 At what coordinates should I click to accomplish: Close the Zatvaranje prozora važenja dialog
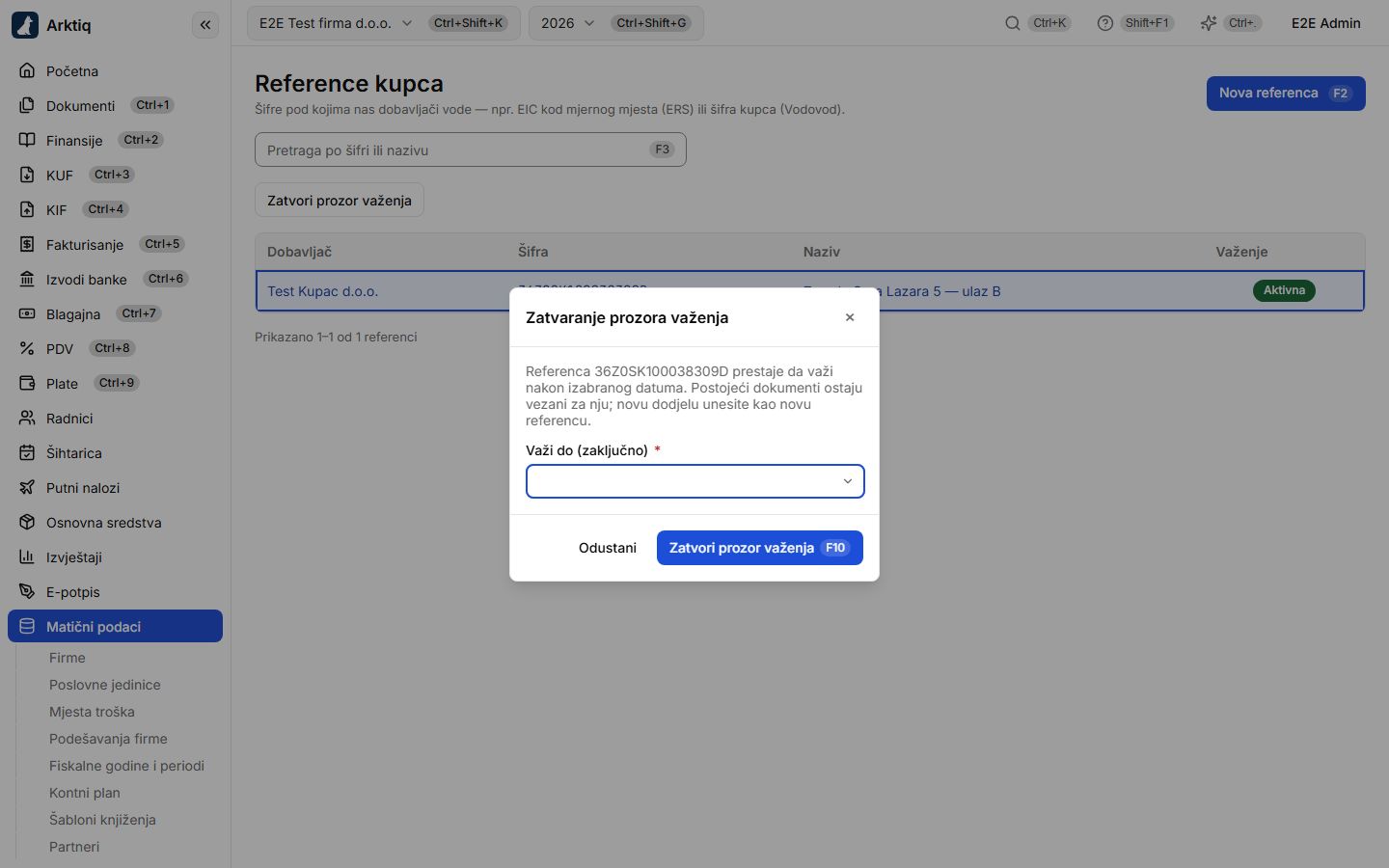850,317
